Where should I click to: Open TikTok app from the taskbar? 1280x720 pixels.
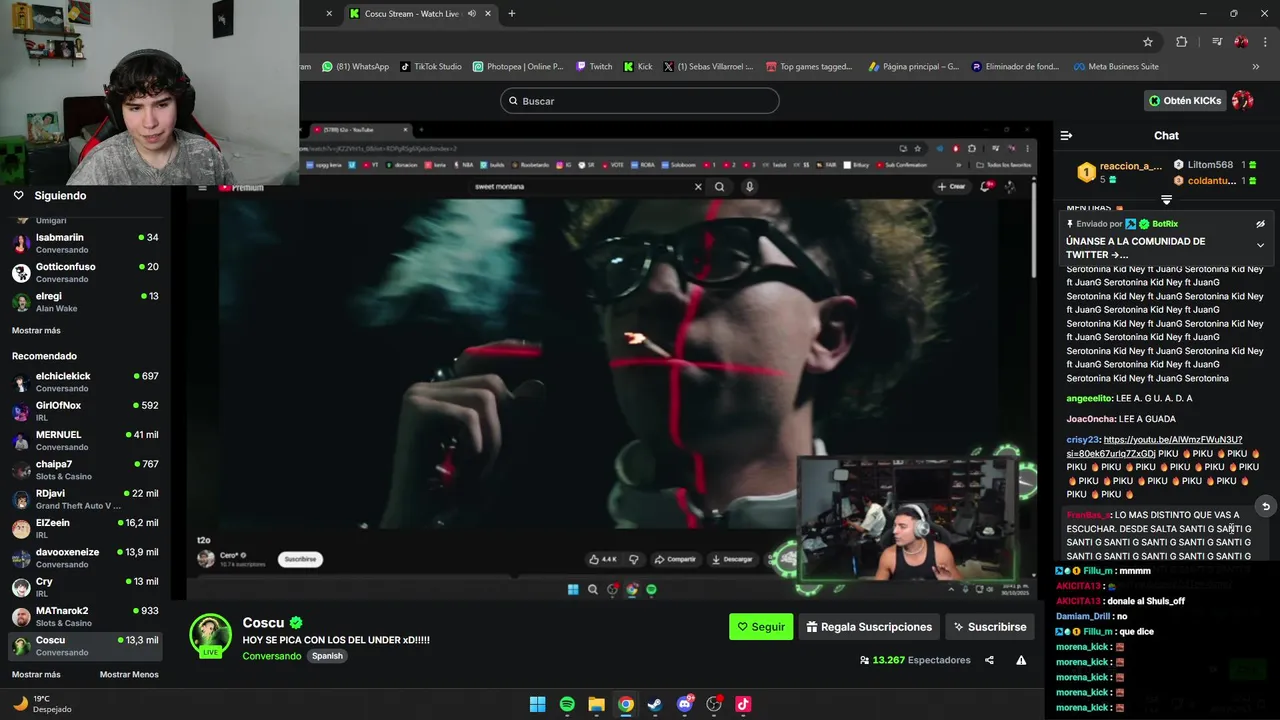coord(743,704)
